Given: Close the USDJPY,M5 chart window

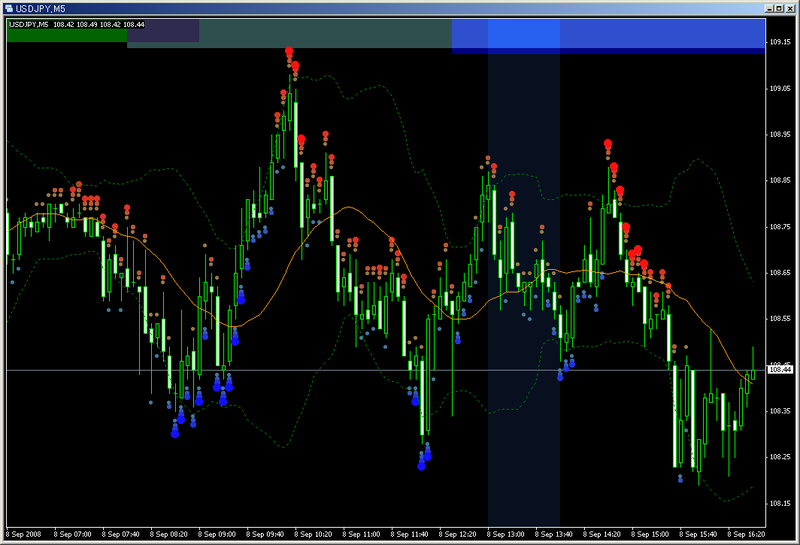Looking at the screenshot, I should [x=789, y=8].
